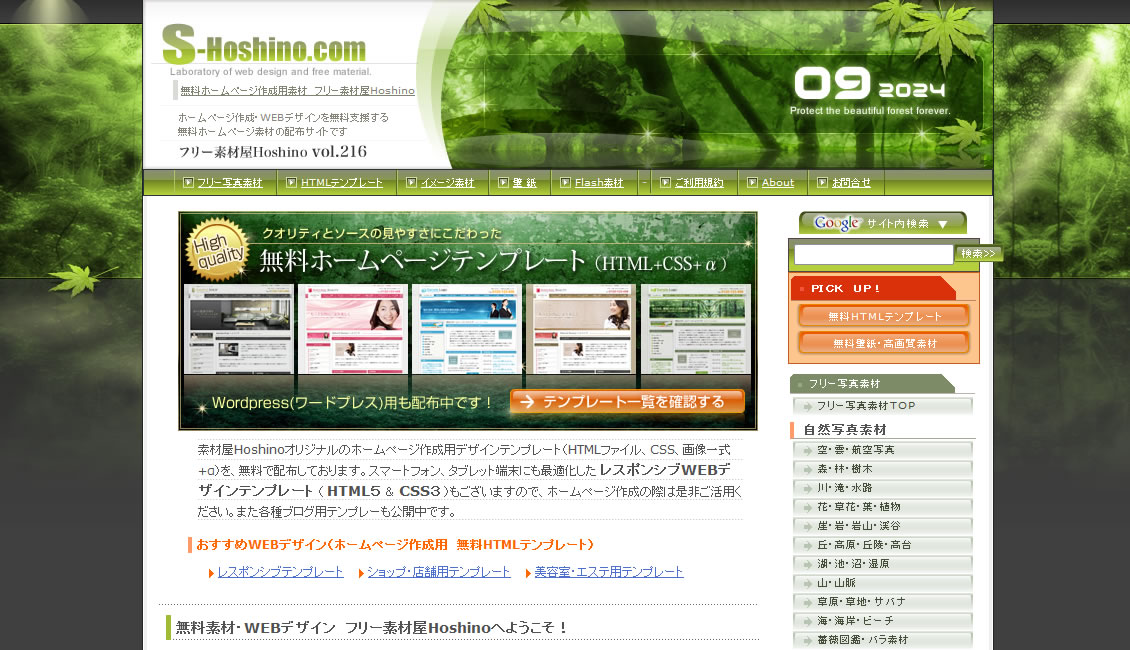Click 無料壁紙・高画質素材 pick-up button

point(884,344)
